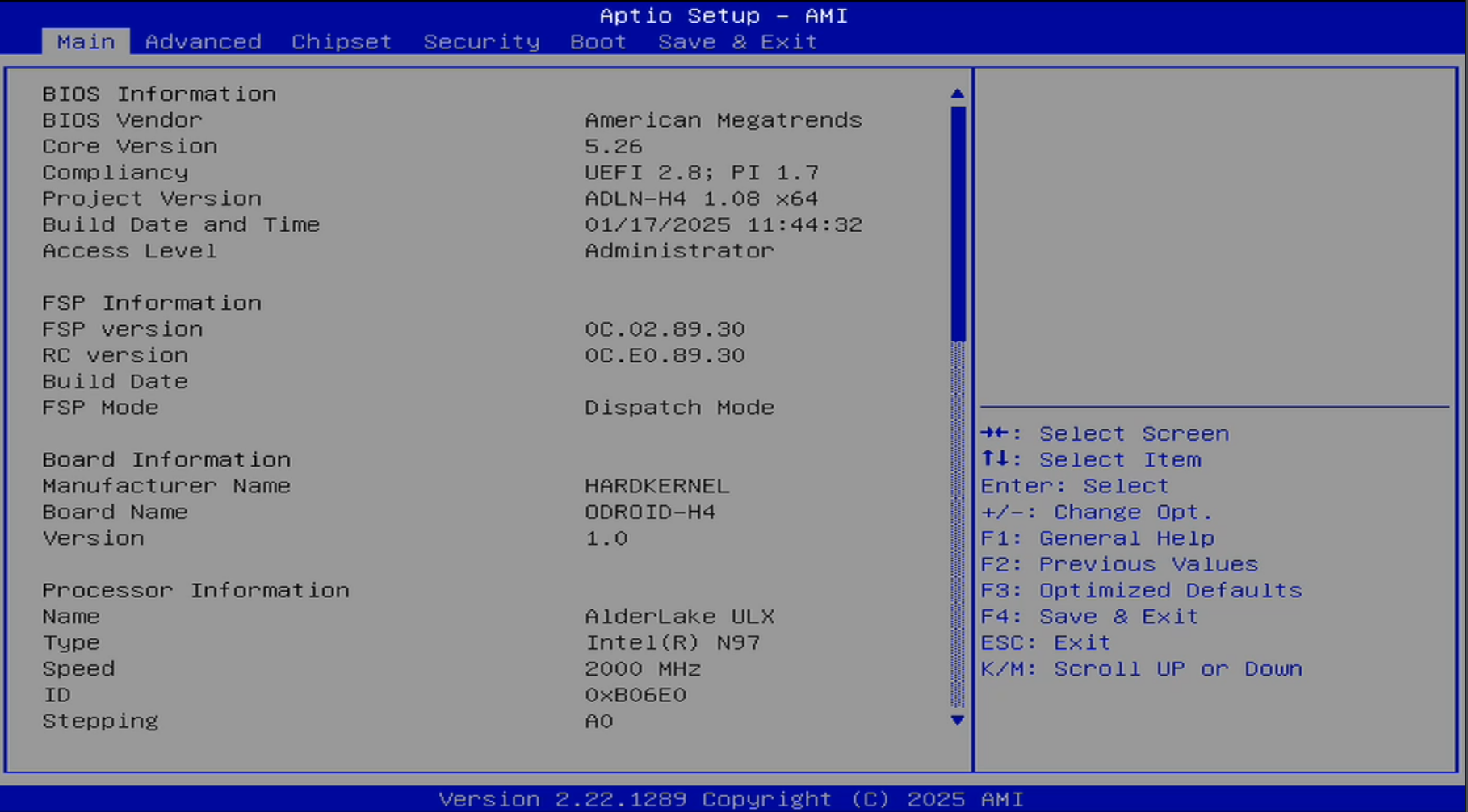This screenshot has width=1468, height=812.
Task: Select the Security tab
Action: 481,42
